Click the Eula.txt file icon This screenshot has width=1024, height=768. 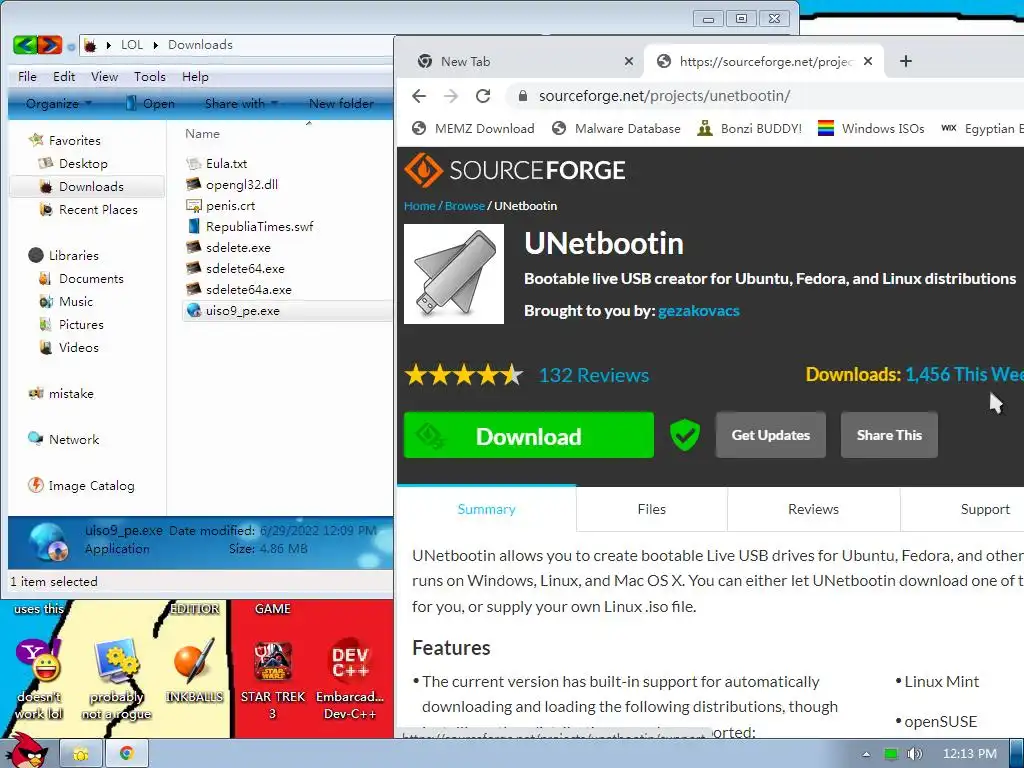tap(193, 163)
